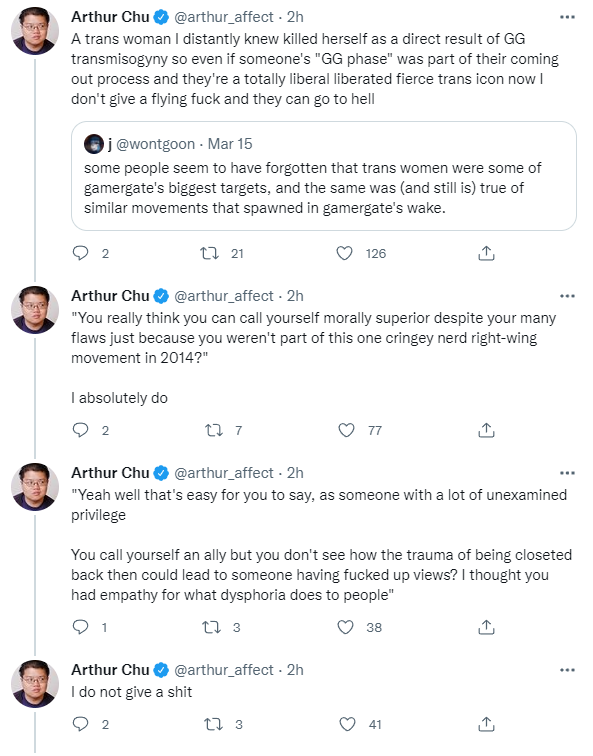
Task: Open @arthur_affect handle on the first tweet
Action: point(224,17)
